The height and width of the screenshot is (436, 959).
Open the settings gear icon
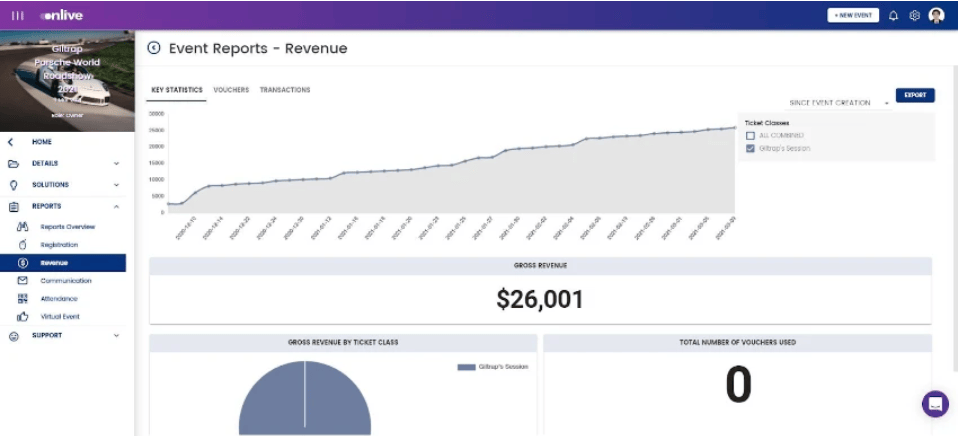(x=914, y=16)
